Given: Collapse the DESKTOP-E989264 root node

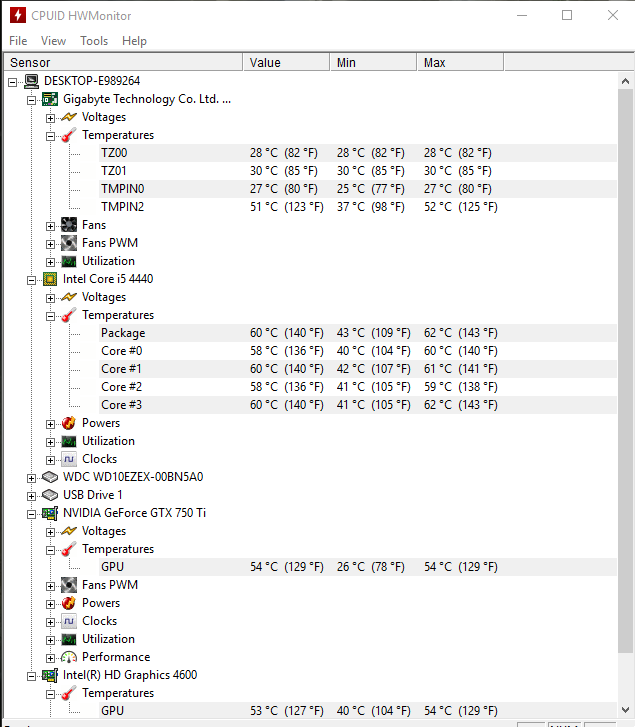Looking at the screenshot, I should point(13,83).
